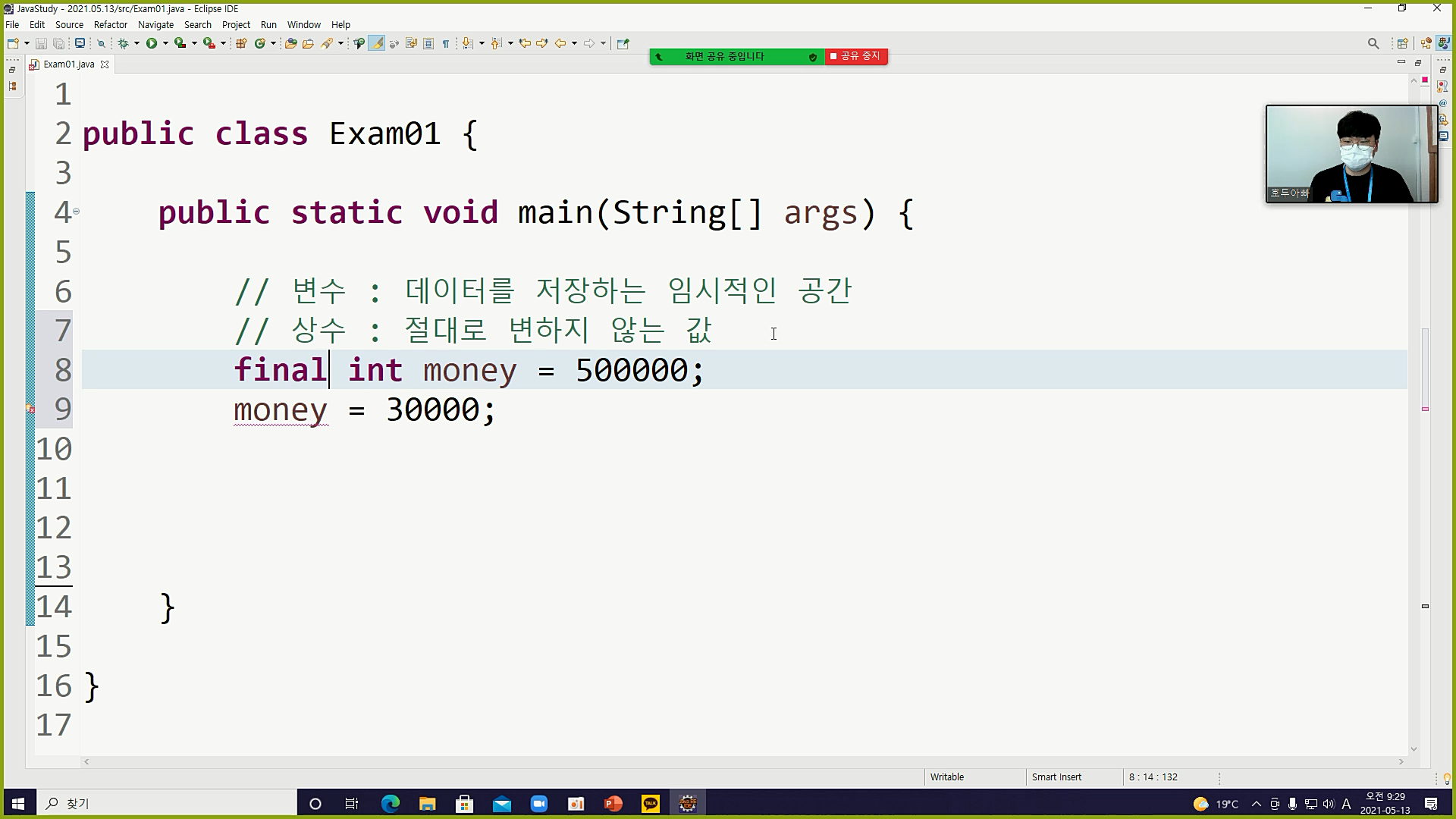Image resolution: width=1456 pixels, height=819 pixels.
Task: Click the Debug bug icon
Action: point(123,43)
